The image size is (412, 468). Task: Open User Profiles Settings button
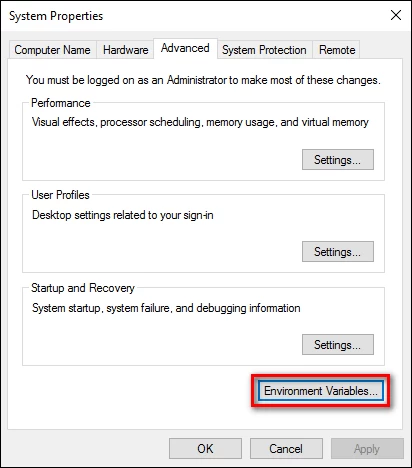[x=338, y=252]
